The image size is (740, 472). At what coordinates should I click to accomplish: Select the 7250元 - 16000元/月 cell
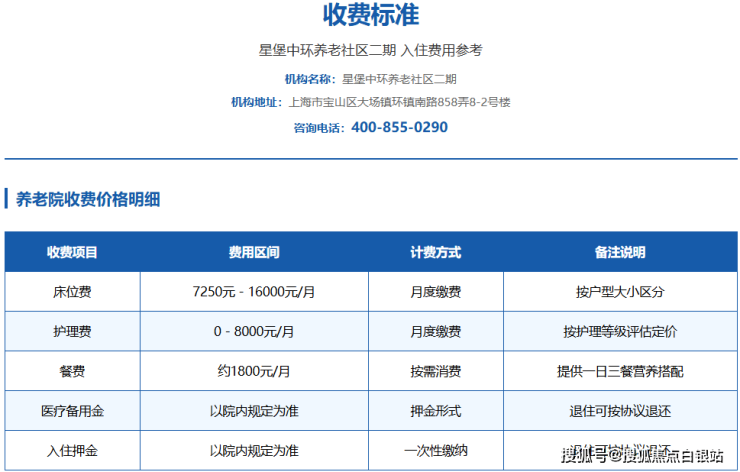click(254, 292)
